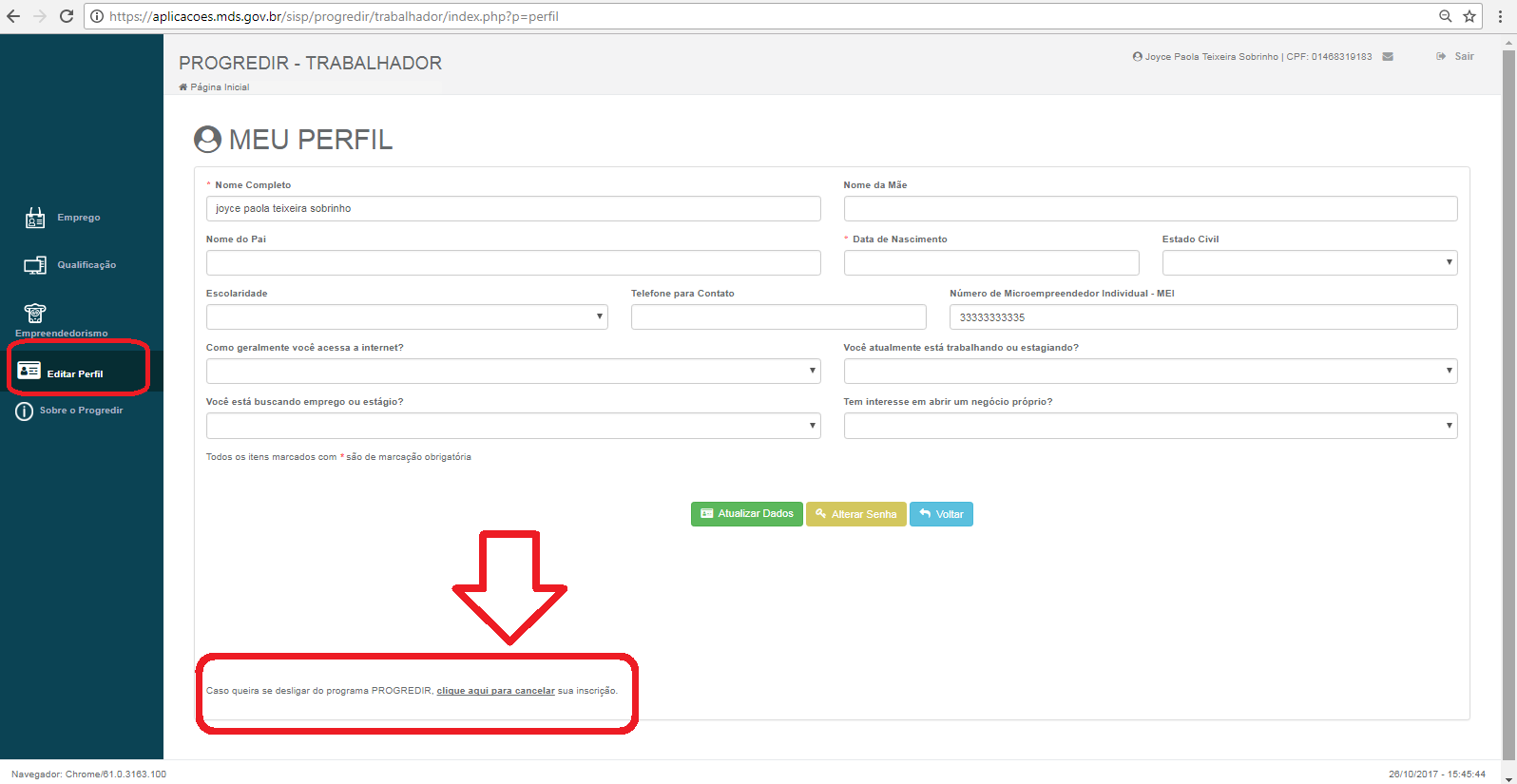Click the Voltar button
Viewport: 1517px width, 784px height.
point(941,514)
